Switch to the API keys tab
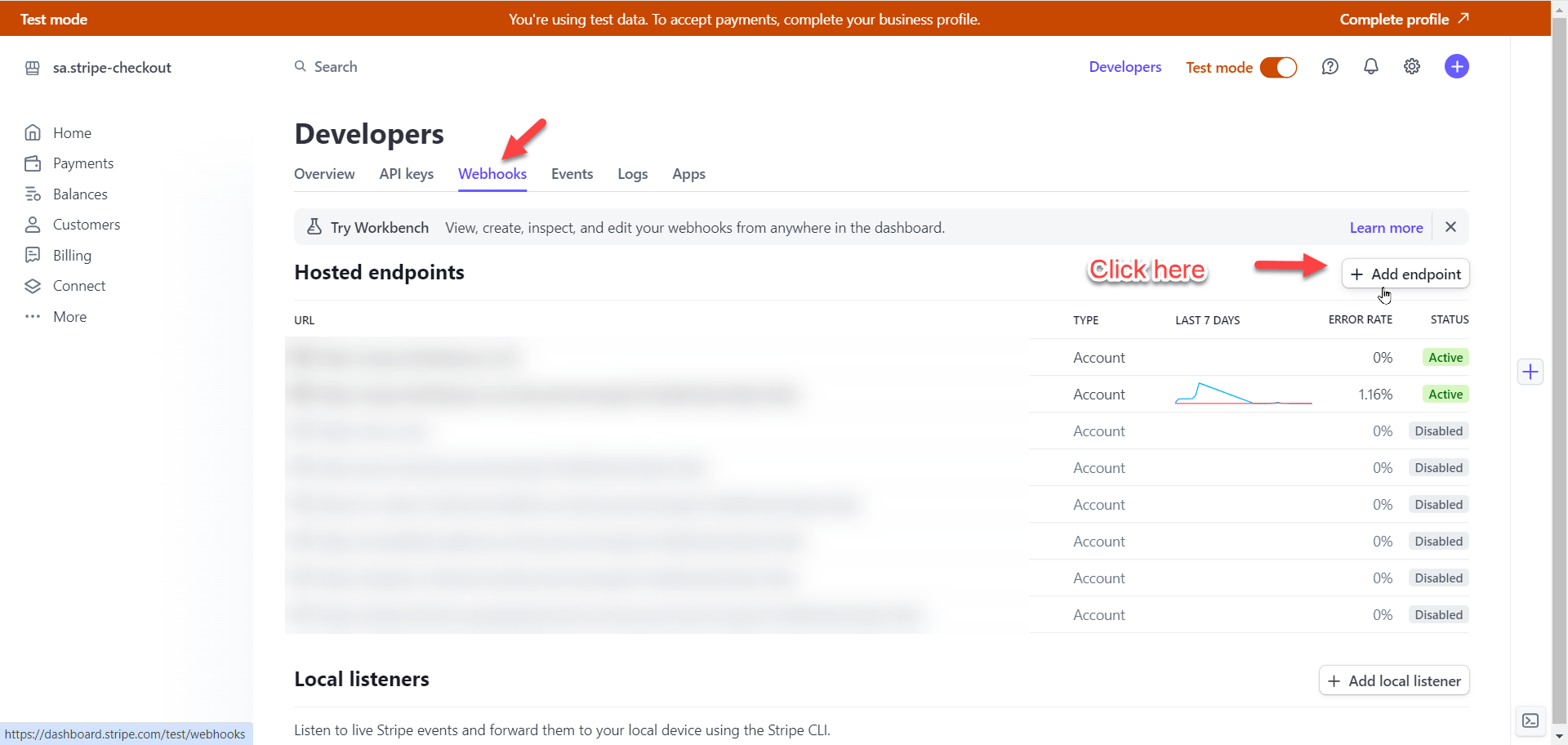Screen dimensions: 1568x745 [406, 174]
